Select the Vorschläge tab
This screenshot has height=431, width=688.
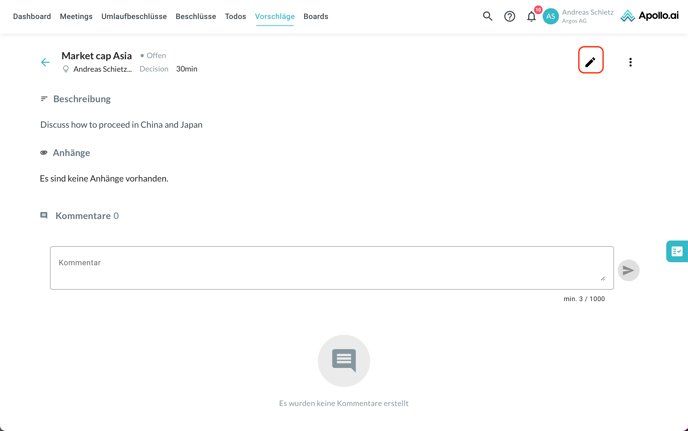(x=275, y=16)
